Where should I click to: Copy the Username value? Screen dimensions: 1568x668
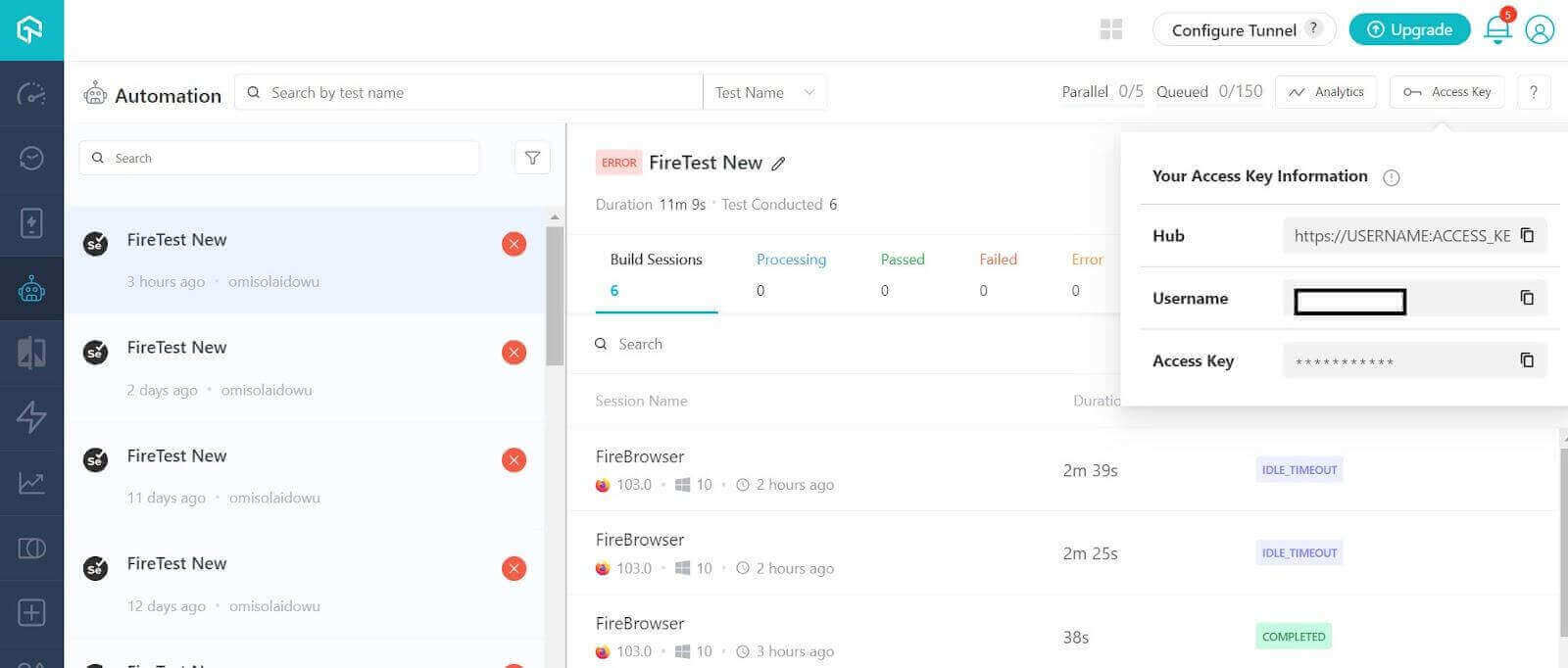click(1527, 298)
